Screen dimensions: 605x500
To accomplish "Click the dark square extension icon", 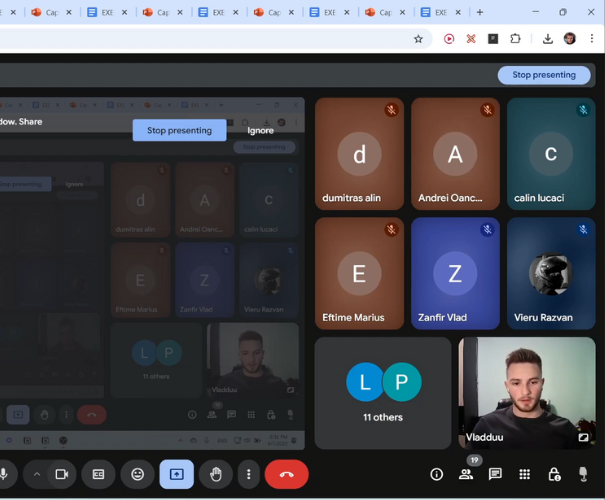I will [x=493, y=39].
